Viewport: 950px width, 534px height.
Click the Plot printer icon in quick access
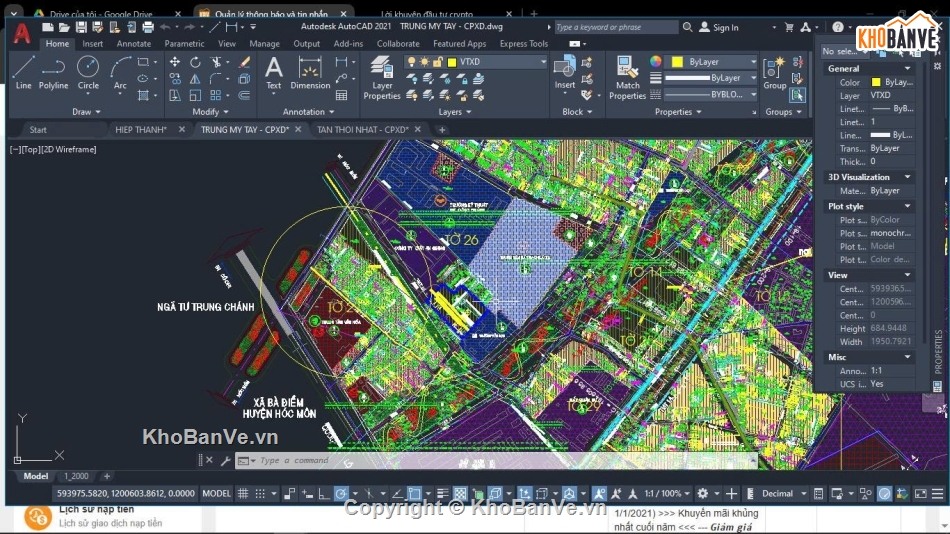pyautogui.click(x=148, y=27)
